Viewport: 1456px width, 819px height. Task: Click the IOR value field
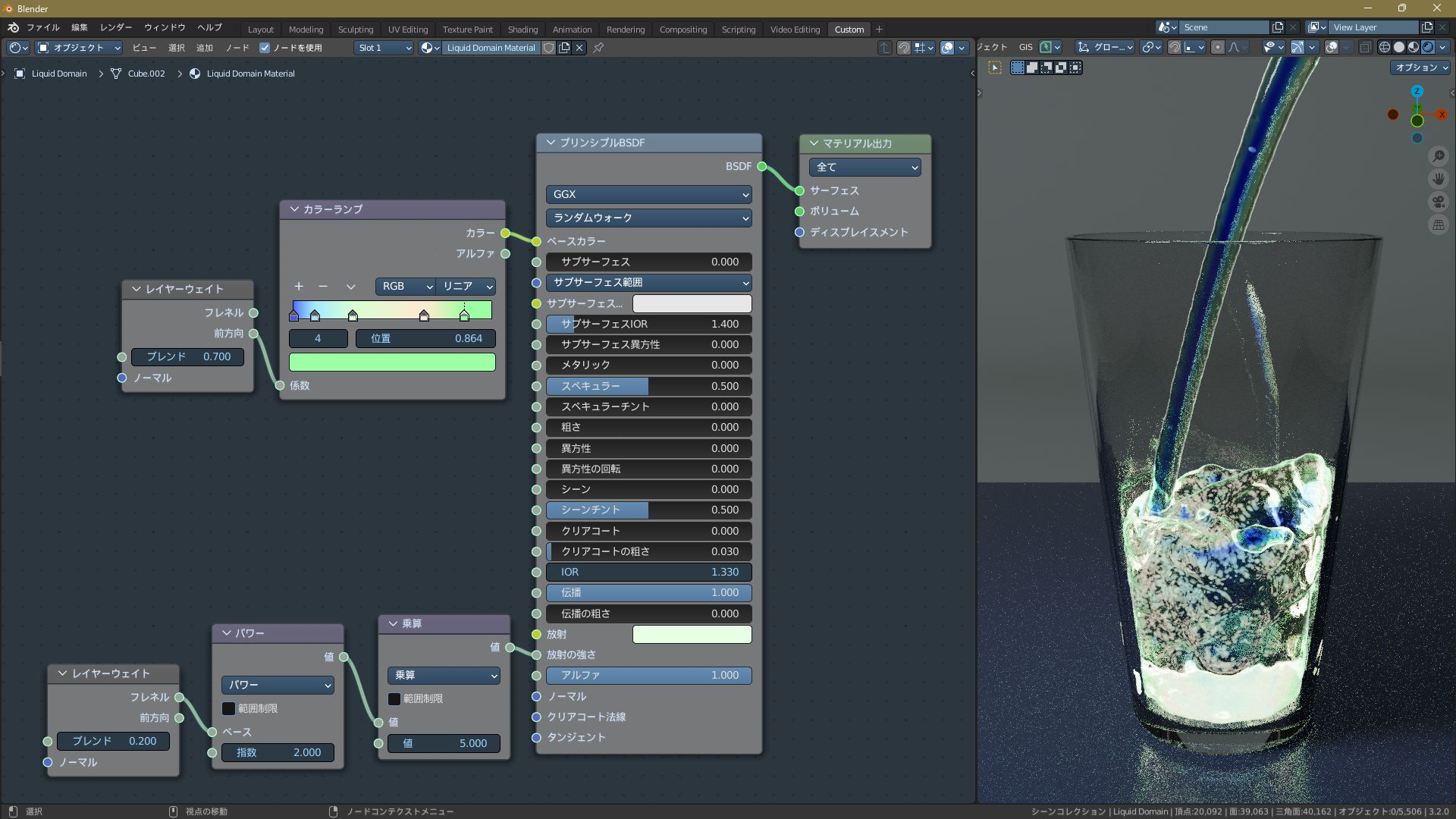[x=648, y=572]
